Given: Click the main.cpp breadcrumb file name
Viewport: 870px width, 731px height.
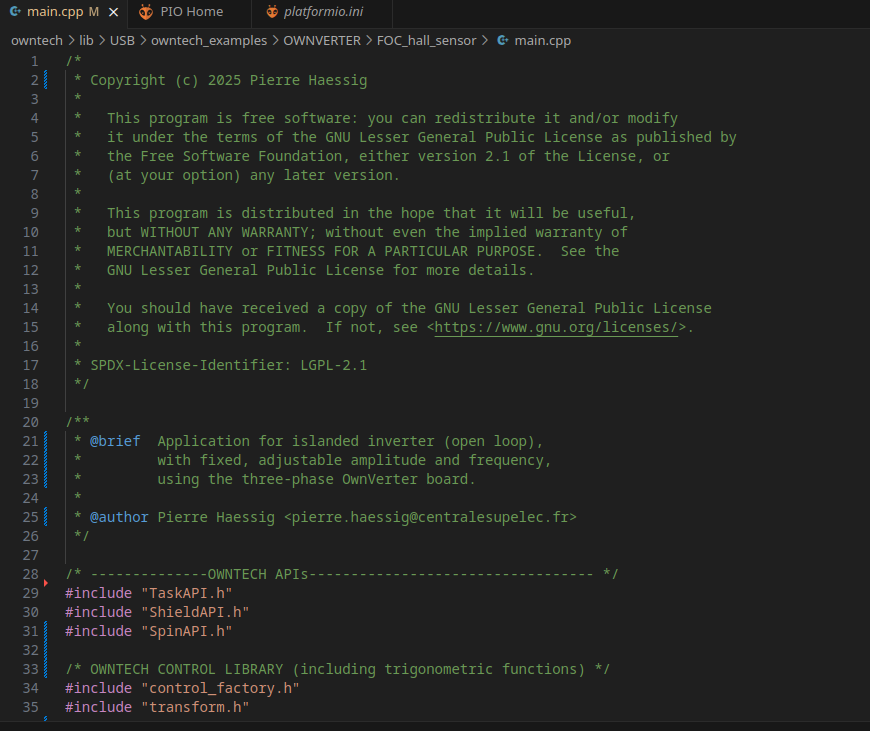Looking at the screenshot, I should point(542,41).
